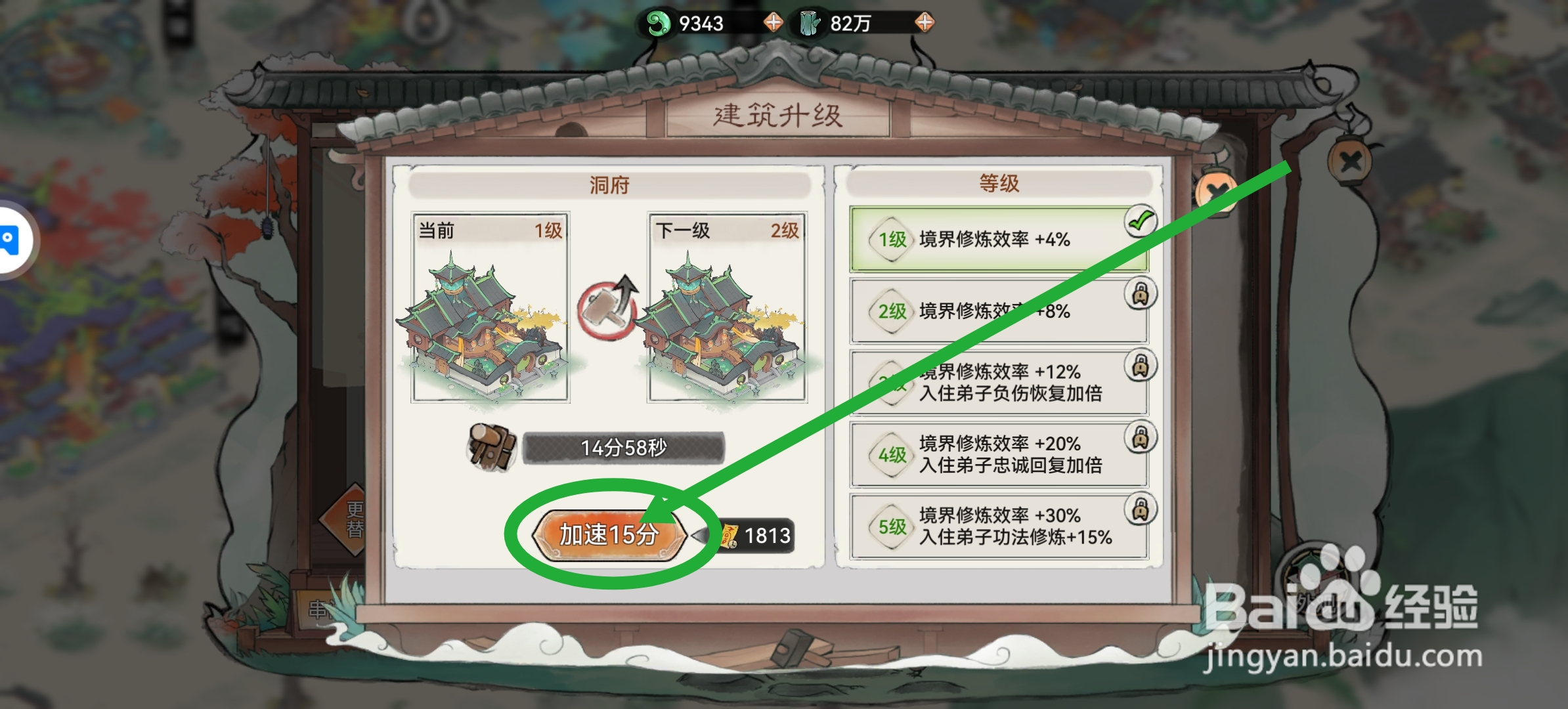This screenshot has width=1568, height=709.
Task: Click the blue floating side widget icon
Action: point(10,240)
